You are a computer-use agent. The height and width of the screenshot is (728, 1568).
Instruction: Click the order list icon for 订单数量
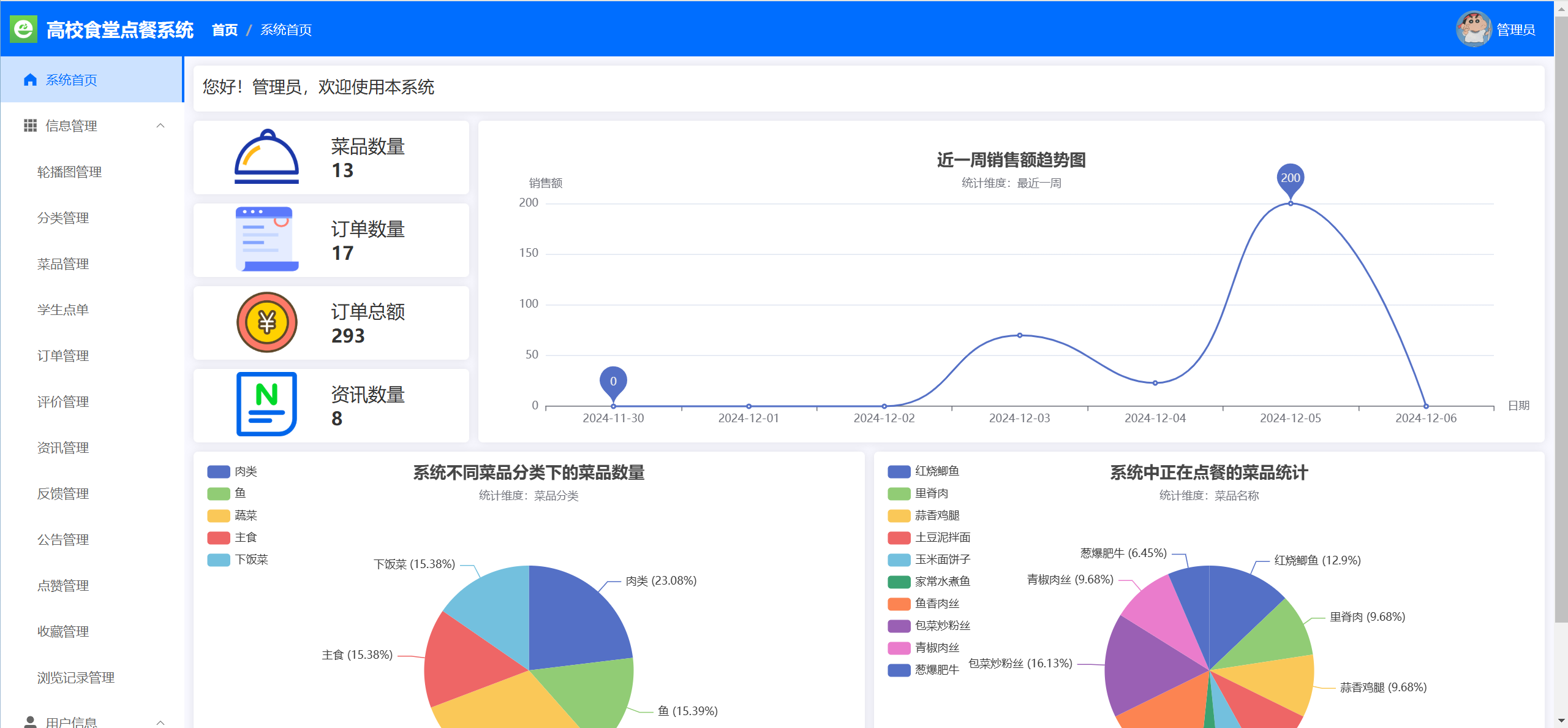point(266,239)
